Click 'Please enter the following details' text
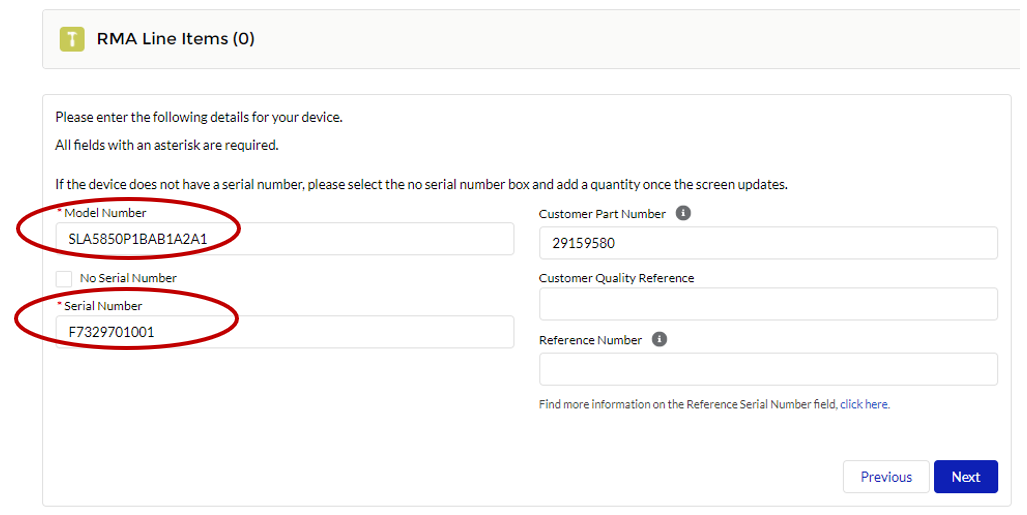The image size is (1027, 515). (x=199, y=117)
